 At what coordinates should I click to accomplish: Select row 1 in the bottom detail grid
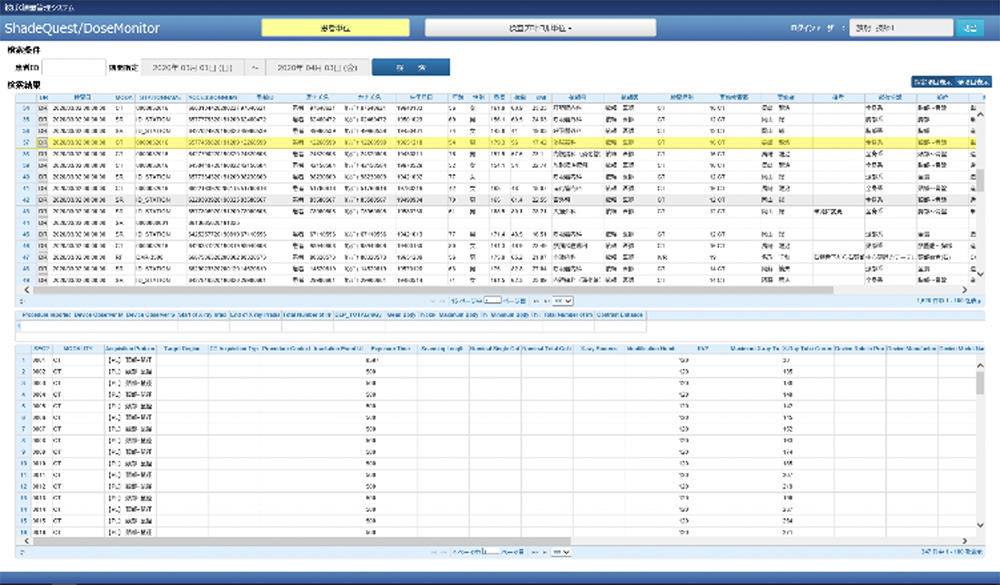(x=496, y=360)
